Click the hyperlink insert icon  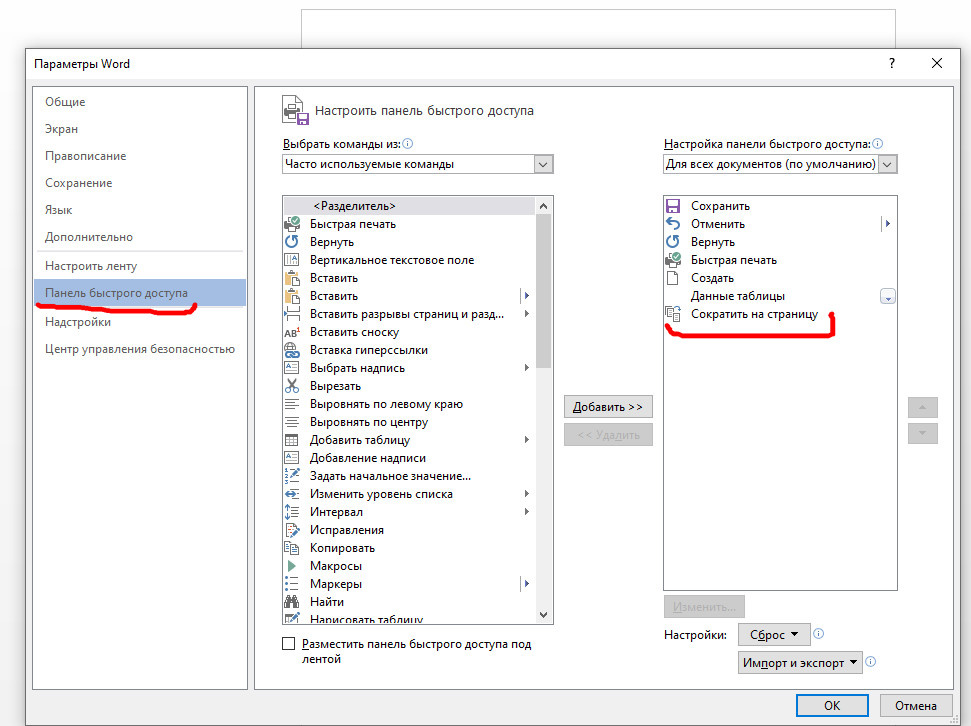(292, 350)
